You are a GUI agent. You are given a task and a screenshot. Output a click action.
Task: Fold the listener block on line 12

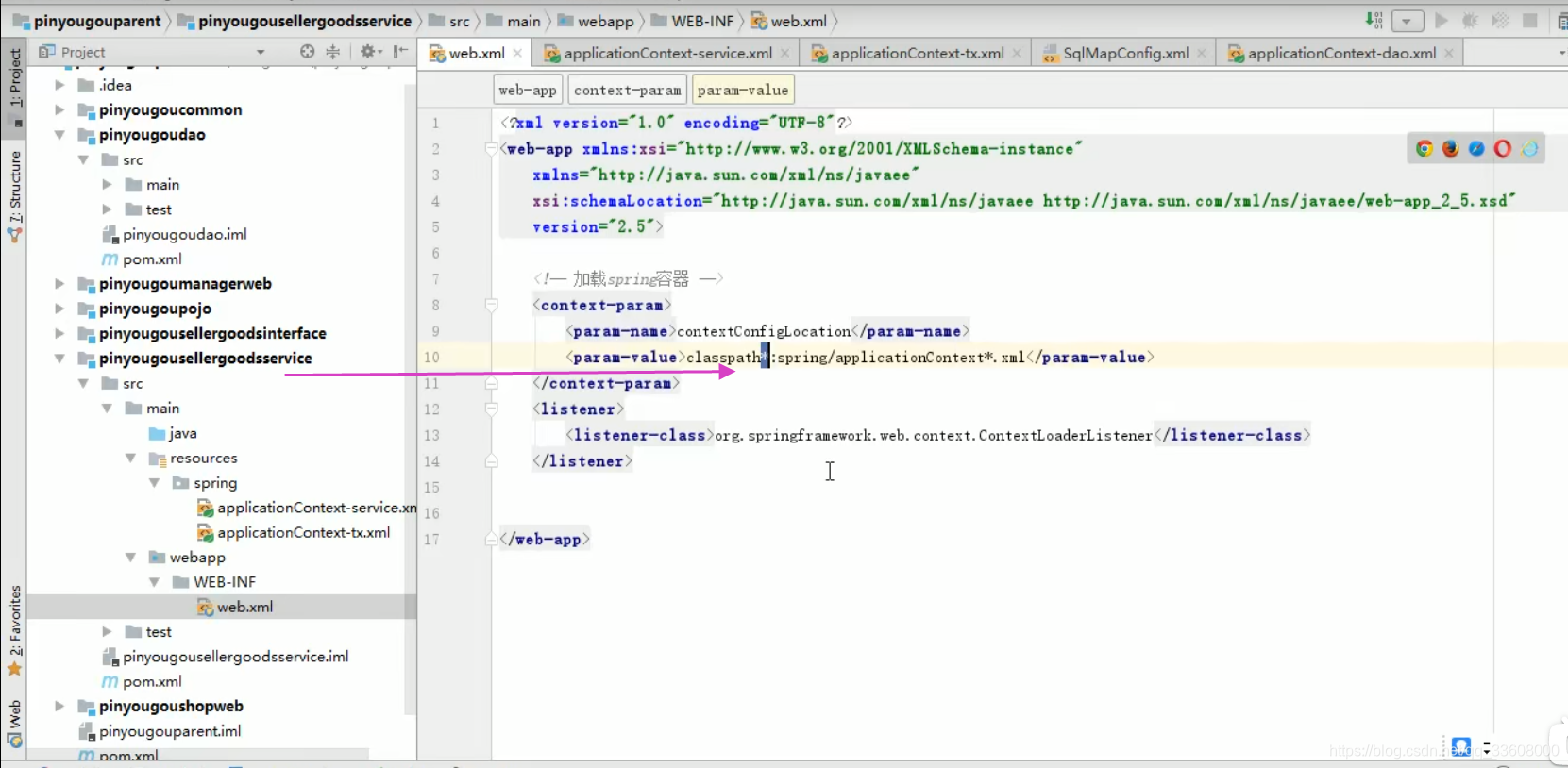[x=491, y=409]
